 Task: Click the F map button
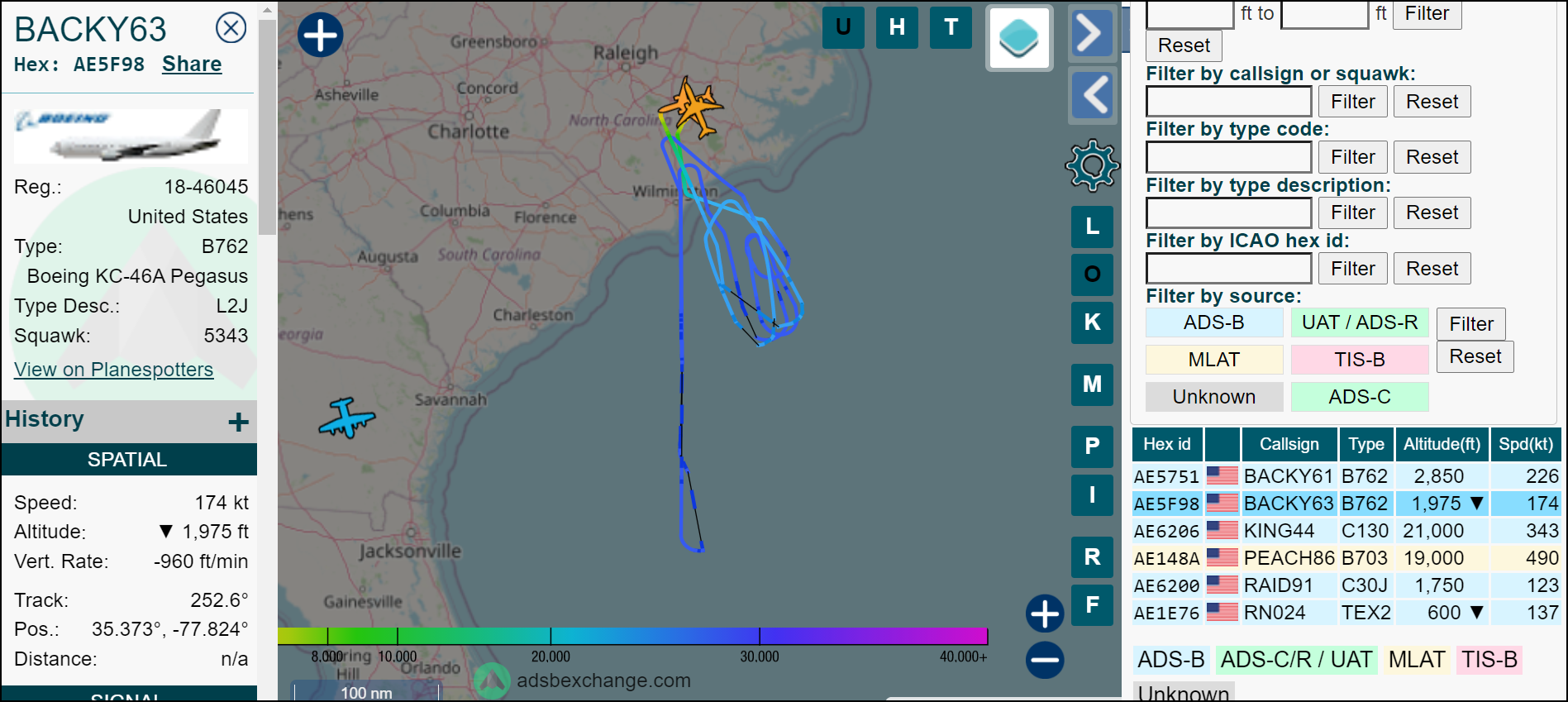click(1092, 605)
